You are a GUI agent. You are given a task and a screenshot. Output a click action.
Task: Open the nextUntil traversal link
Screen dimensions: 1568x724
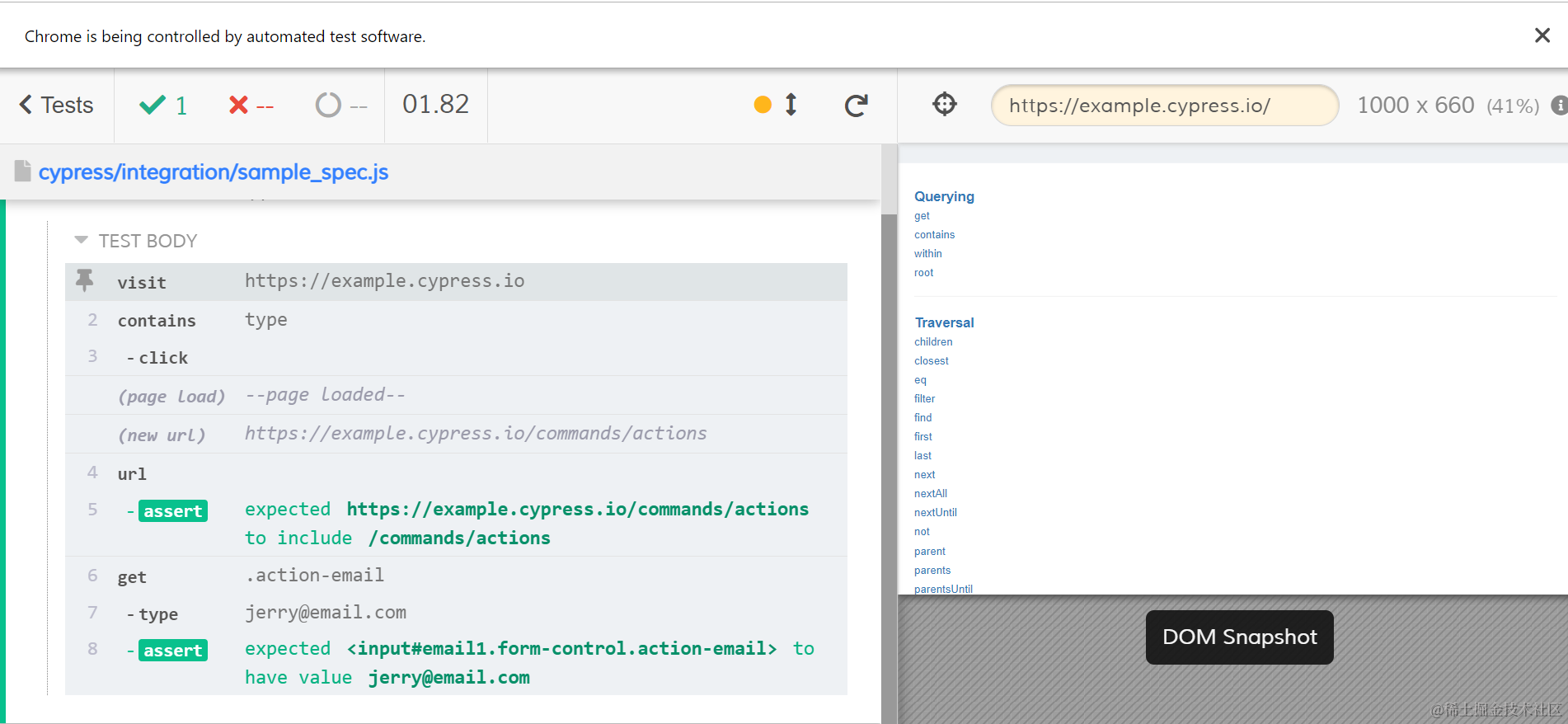(936, 513)
